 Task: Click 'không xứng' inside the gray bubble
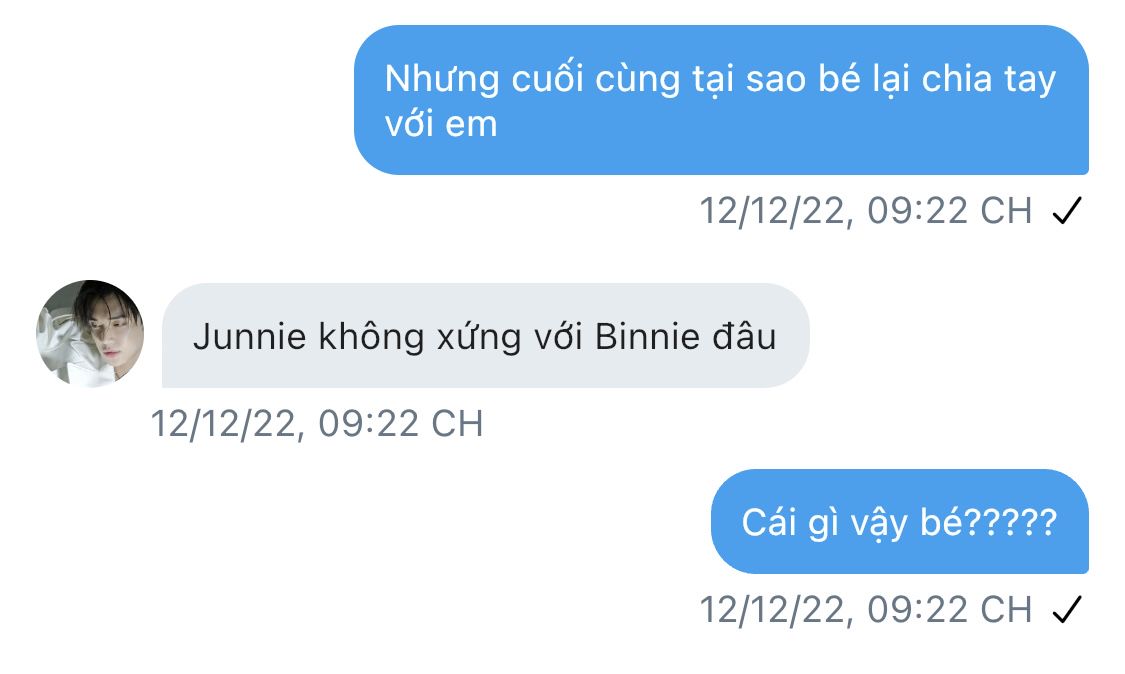[420, 337]
